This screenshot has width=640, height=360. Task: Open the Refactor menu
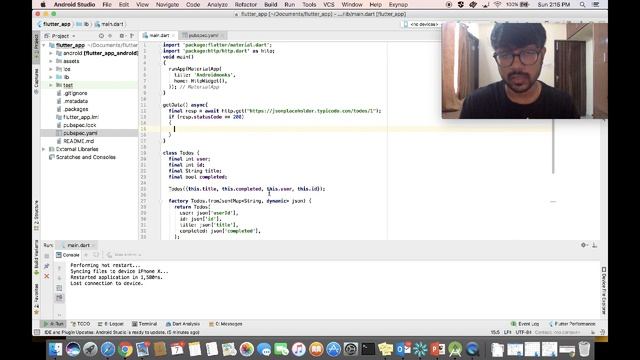tap(246, 4)
